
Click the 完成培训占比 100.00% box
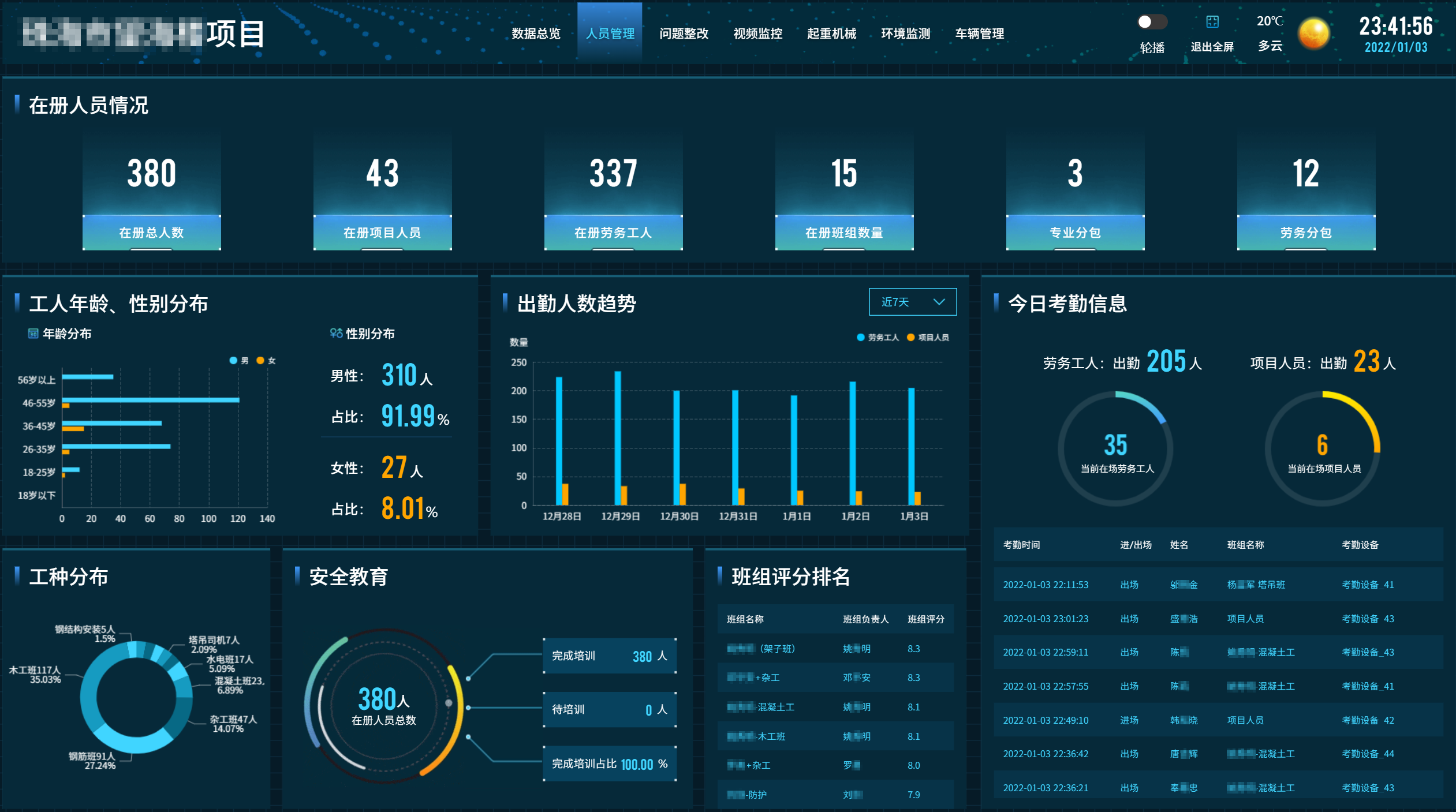click(610, 764)
